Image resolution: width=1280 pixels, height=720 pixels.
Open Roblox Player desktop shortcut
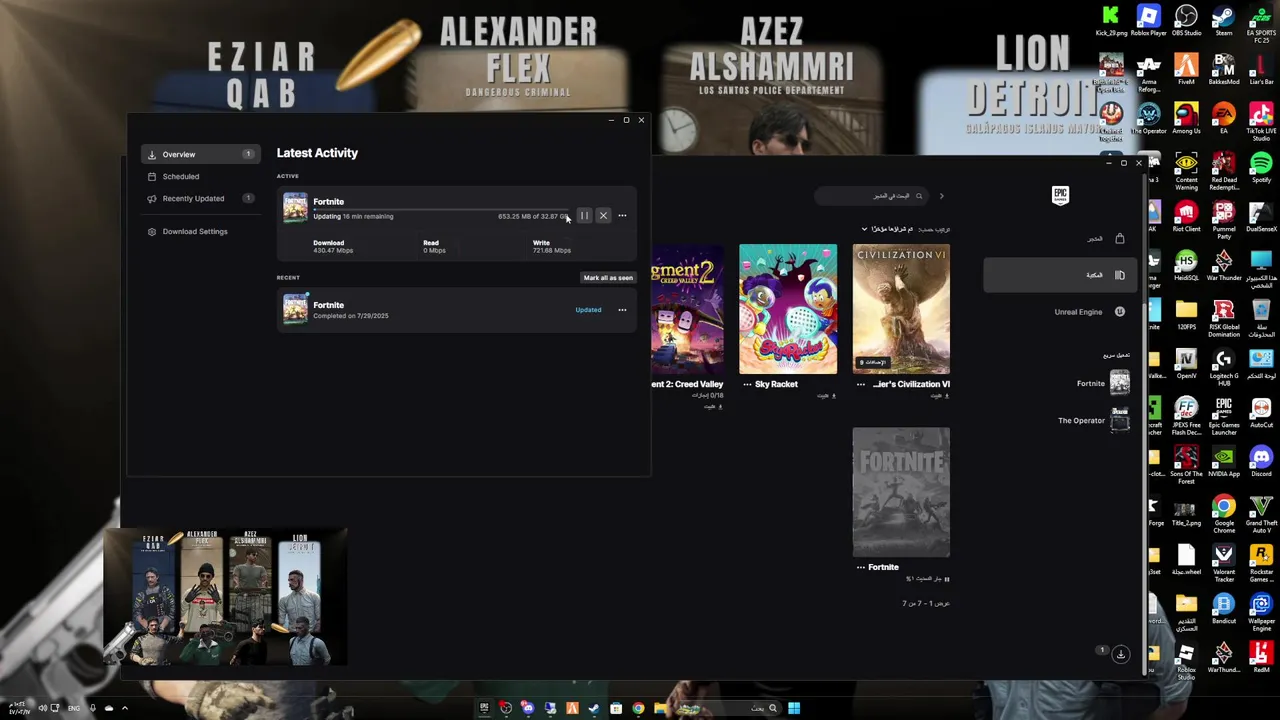click(1148, 21)
